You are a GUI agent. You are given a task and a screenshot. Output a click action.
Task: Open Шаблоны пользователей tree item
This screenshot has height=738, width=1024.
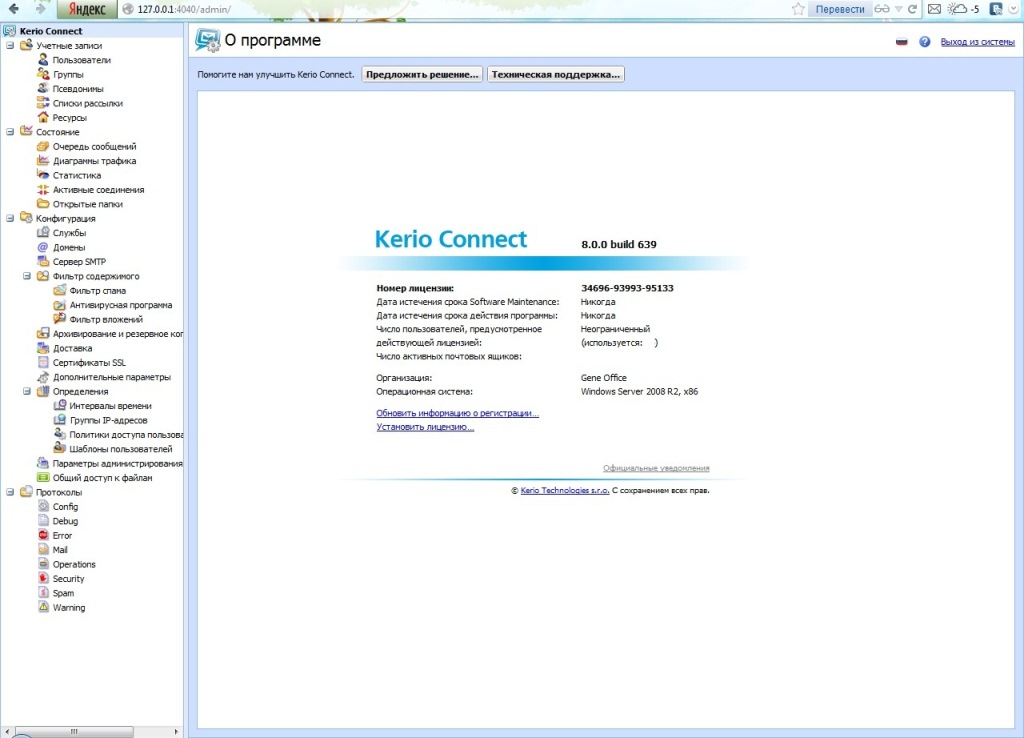[x=121, y=449]
